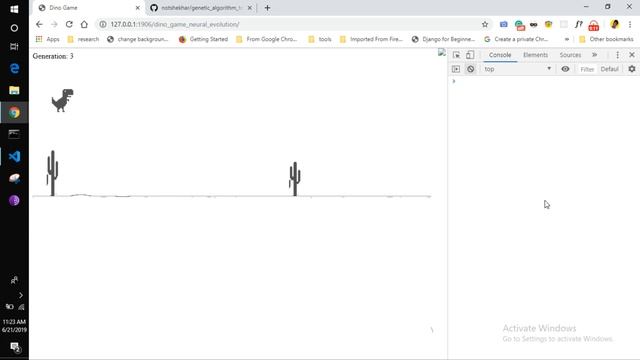Switch to the Sources tab in DevTools
Viewport: 640px width, 360px height.
(x=570, y=55)
